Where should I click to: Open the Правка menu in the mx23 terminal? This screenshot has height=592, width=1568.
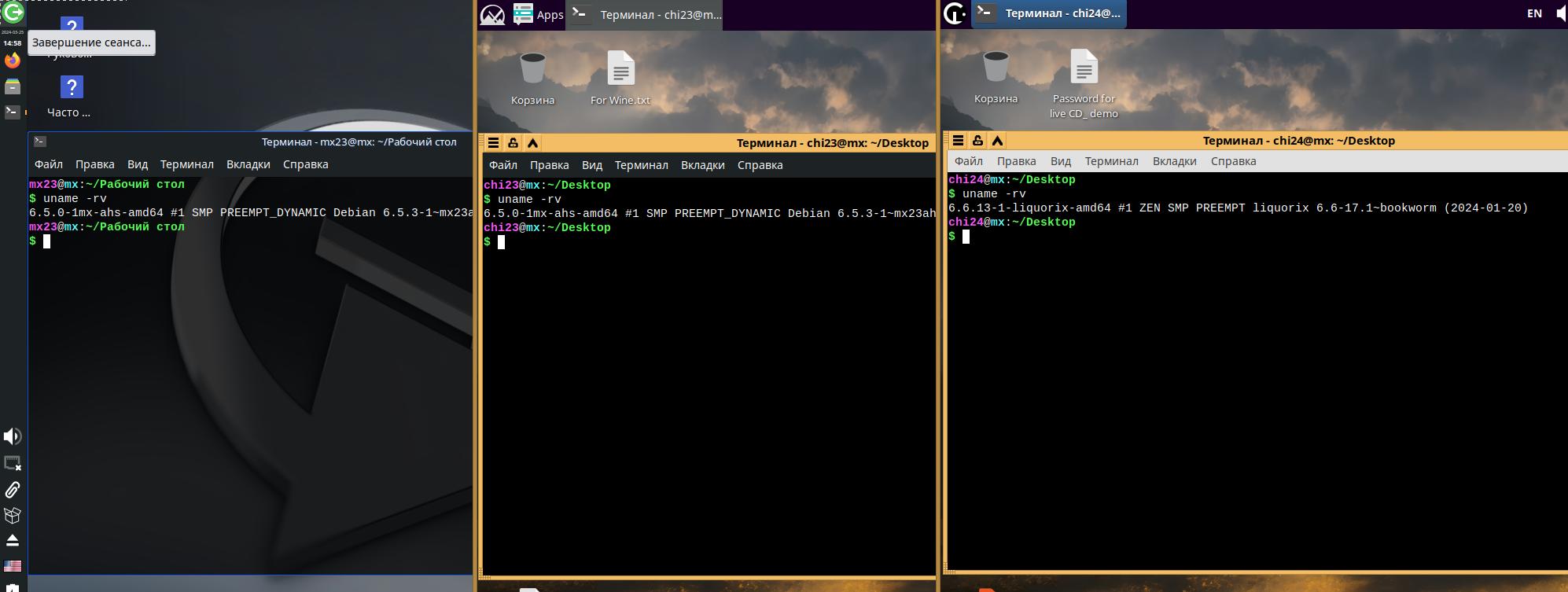pos(95,164)
